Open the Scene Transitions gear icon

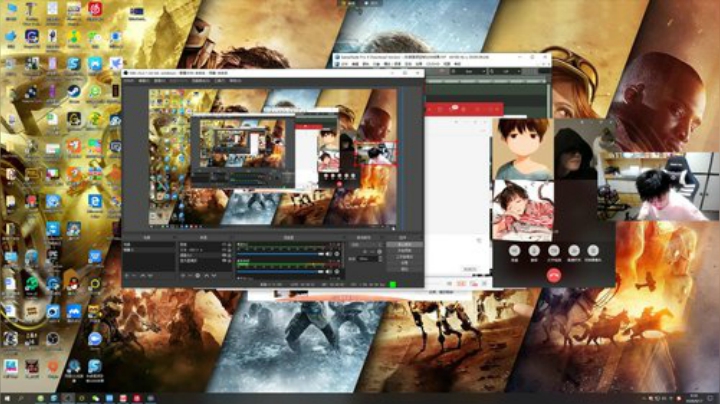tap(379, 252)
